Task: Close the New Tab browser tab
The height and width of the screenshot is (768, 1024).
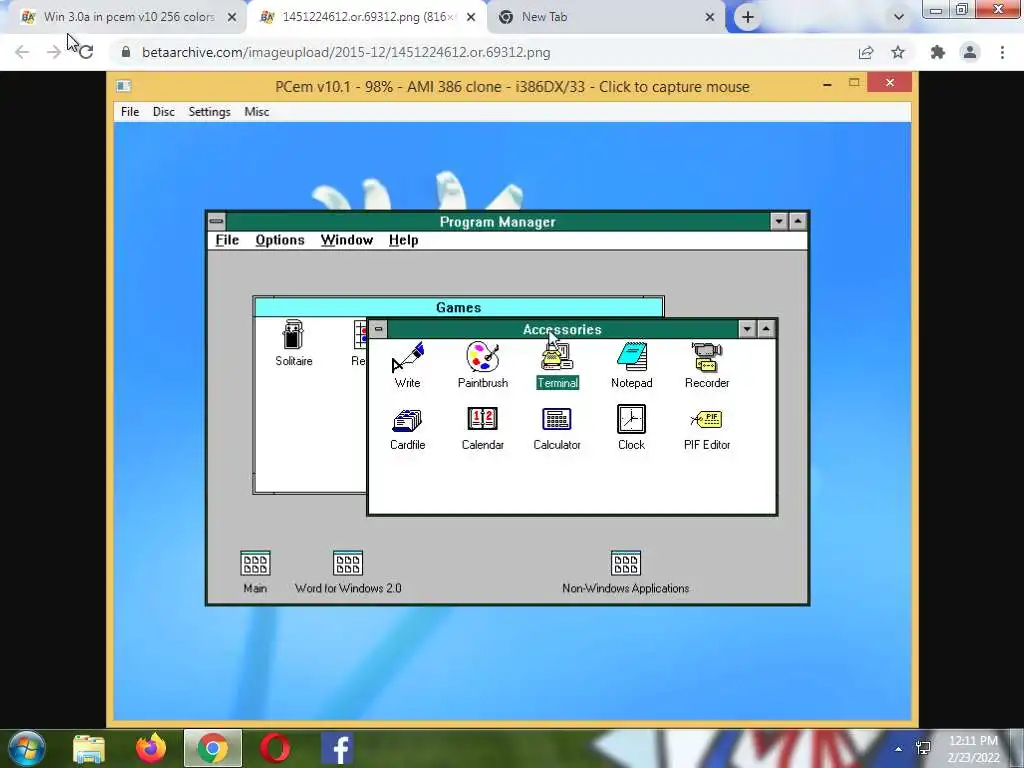Action: point(710,17)
